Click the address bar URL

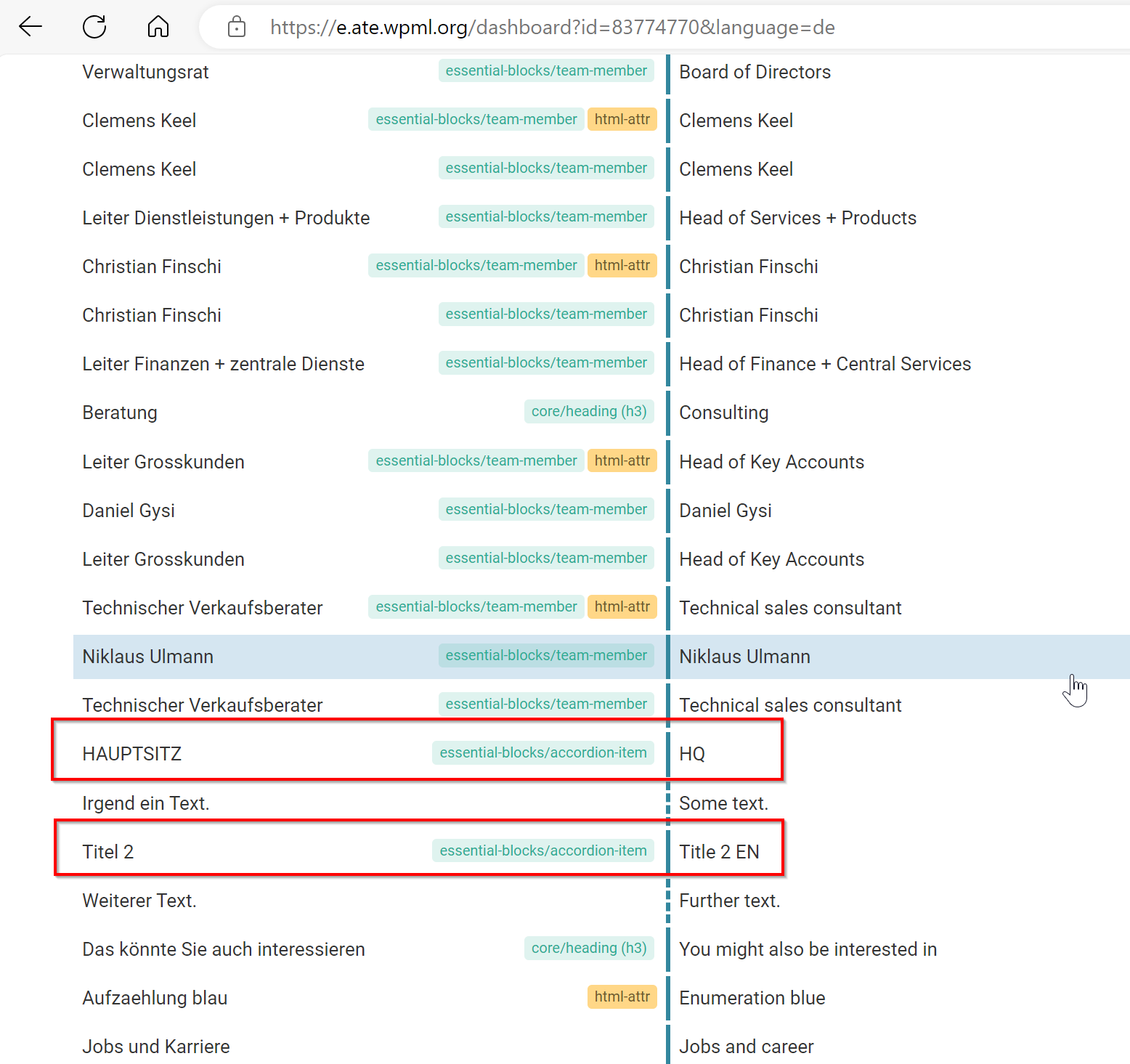click(552, 28)
